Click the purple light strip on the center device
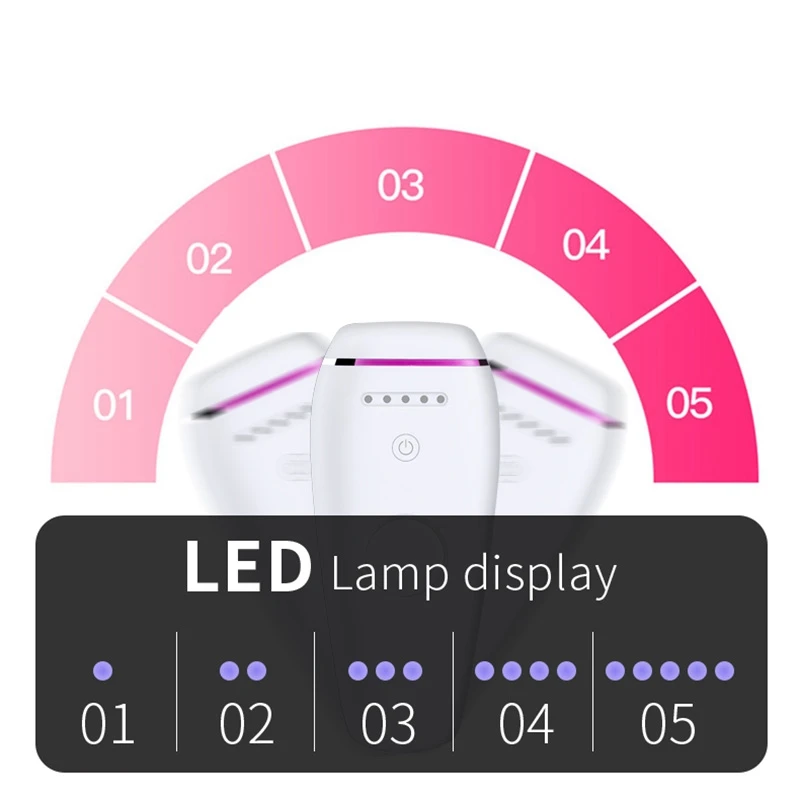This screenshot has height=800, width=800. [412, 363]
